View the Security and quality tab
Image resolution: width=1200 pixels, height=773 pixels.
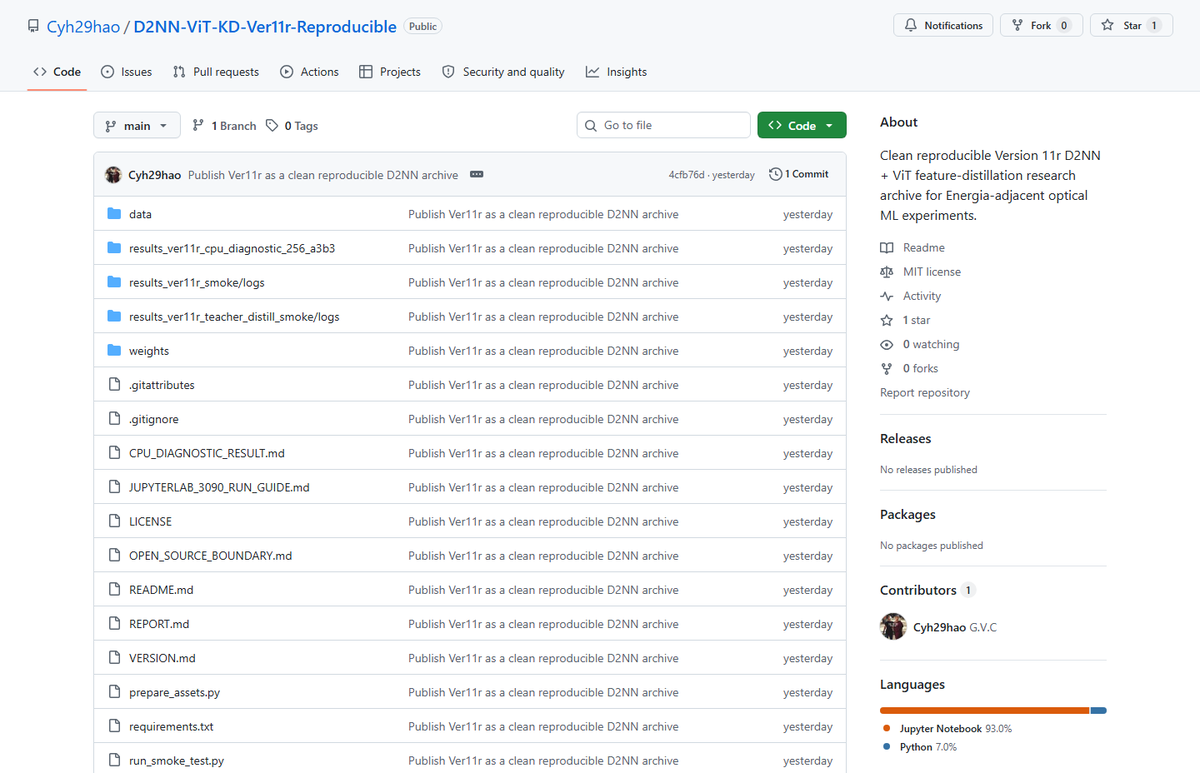[x=503, y=72]
